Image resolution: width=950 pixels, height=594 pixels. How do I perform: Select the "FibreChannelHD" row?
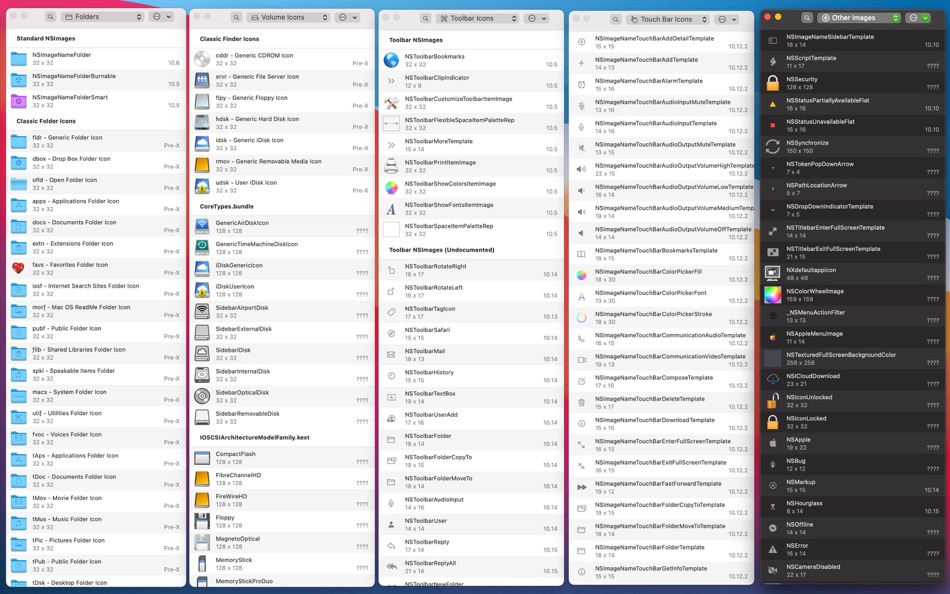coord(282,479)
